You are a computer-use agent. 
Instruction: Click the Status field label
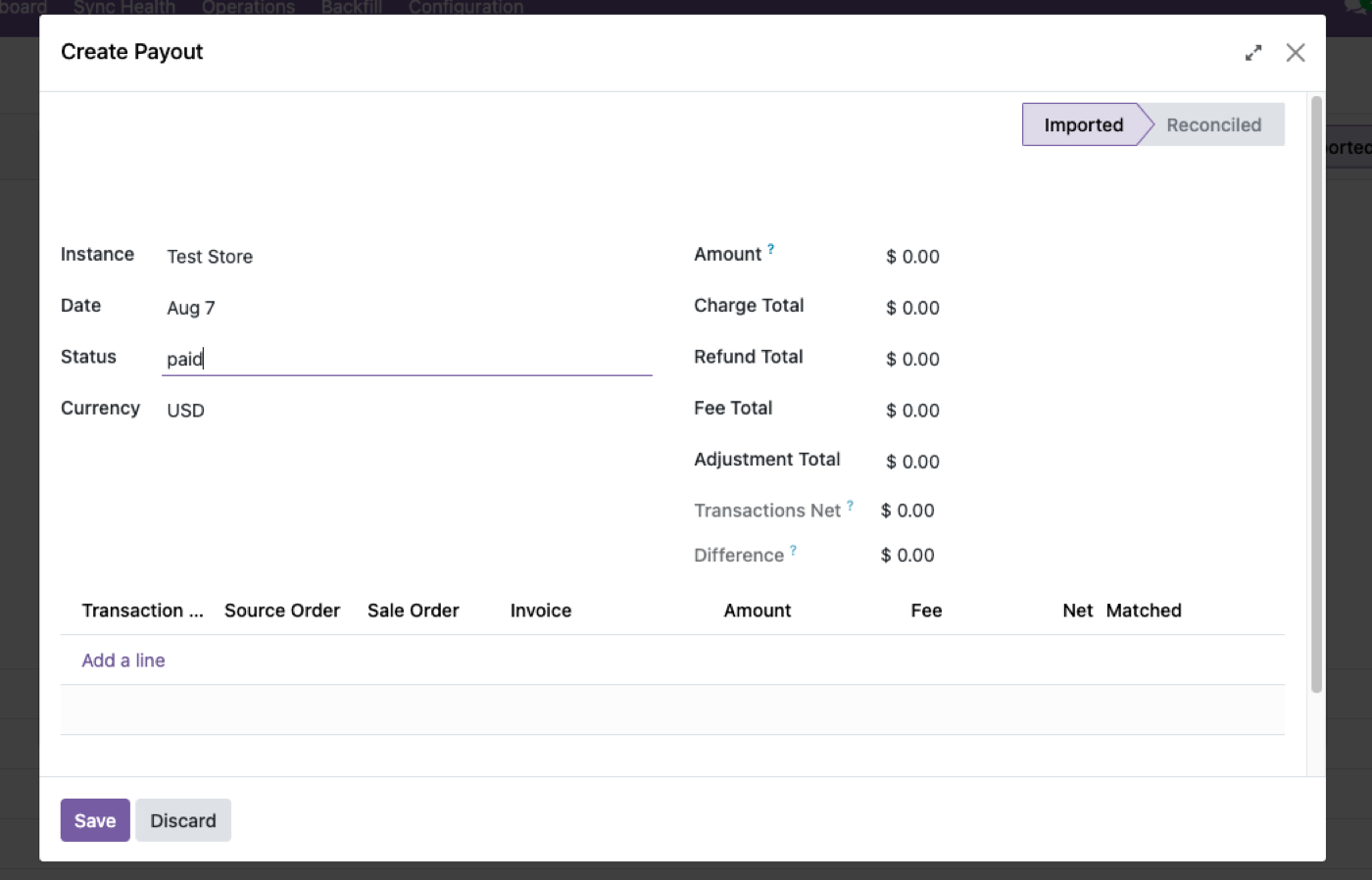[88, 357]
